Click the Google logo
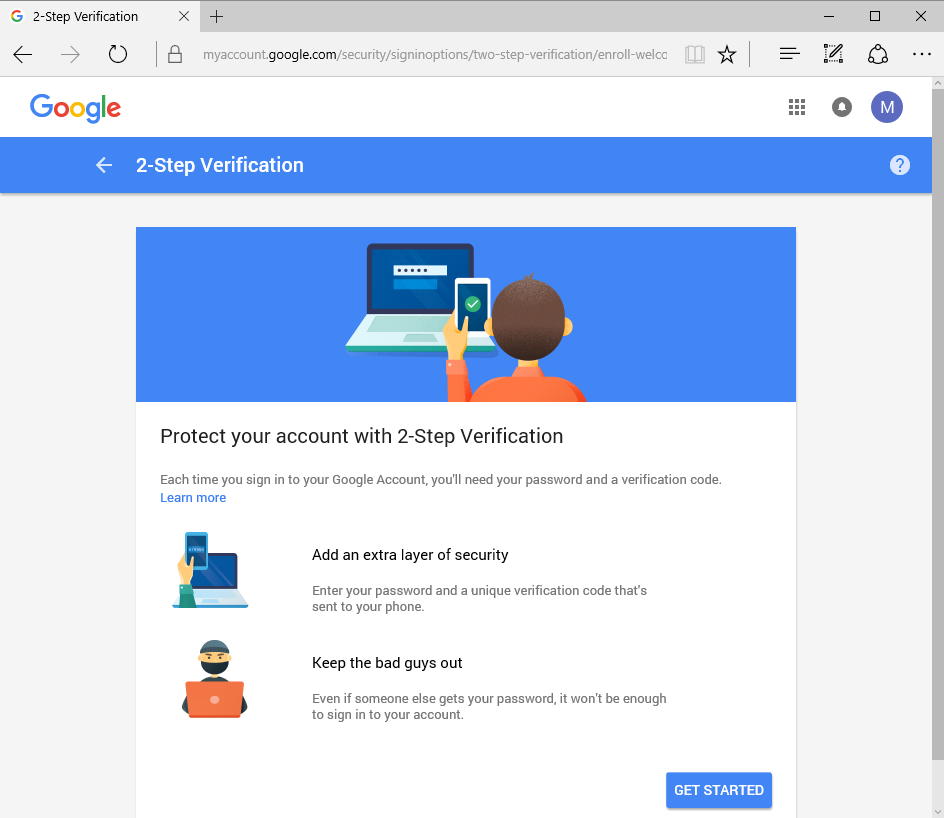 pyautogui.click(x=75, y=107)
